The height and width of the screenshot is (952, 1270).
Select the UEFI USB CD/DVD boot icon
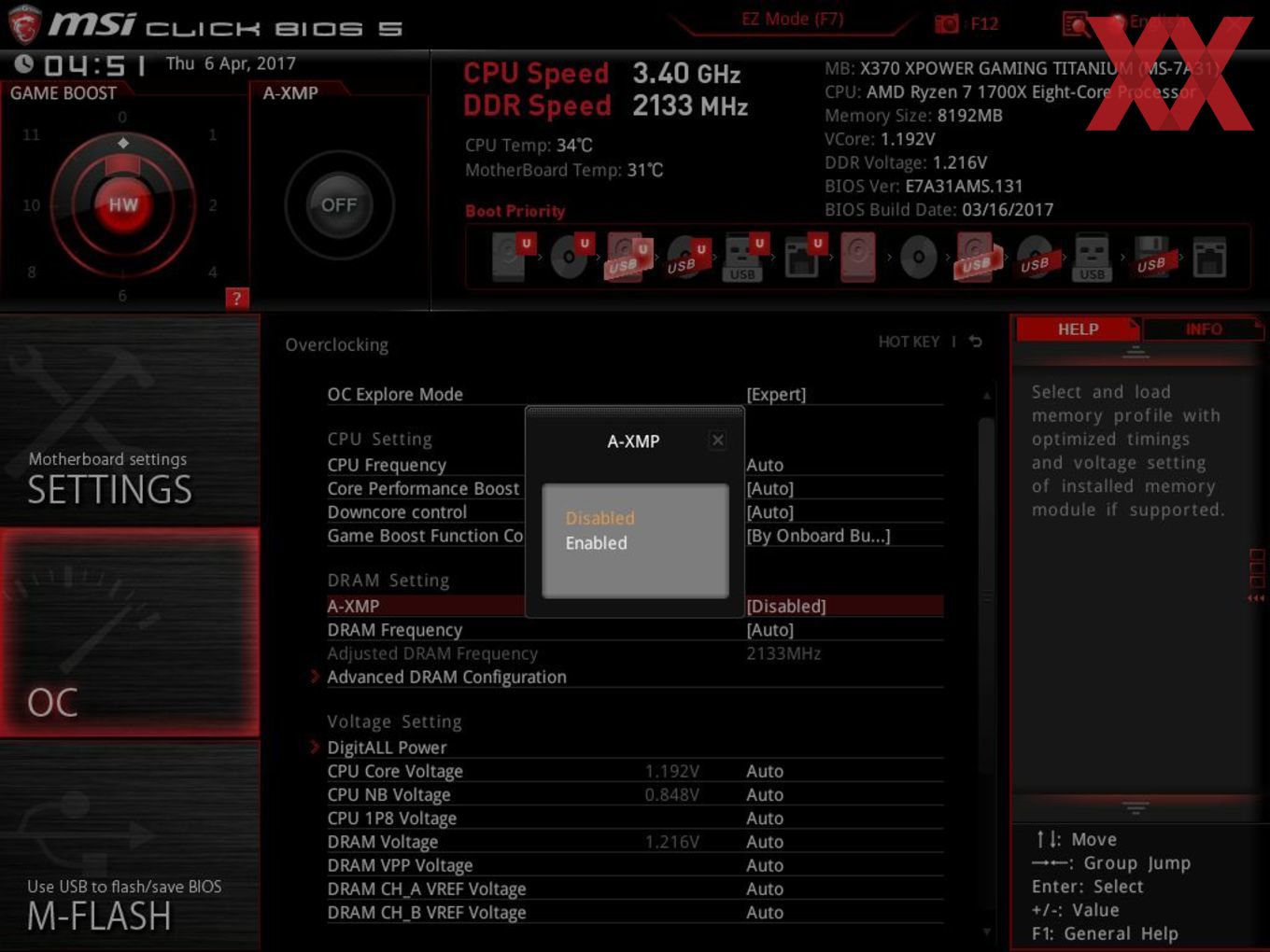tap(686, 257)
